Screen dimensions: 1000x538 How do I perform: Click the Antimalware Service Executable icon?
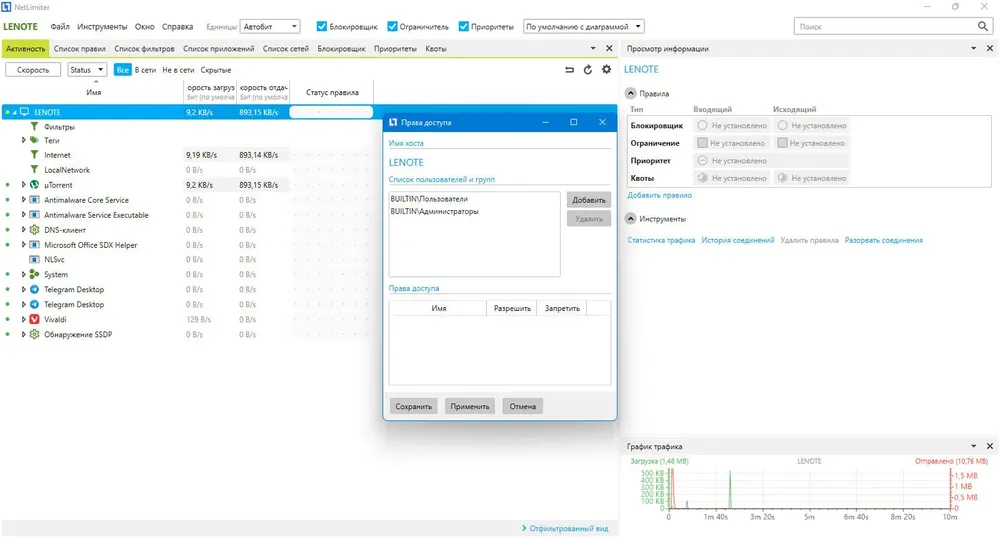[x=34, y=215]
